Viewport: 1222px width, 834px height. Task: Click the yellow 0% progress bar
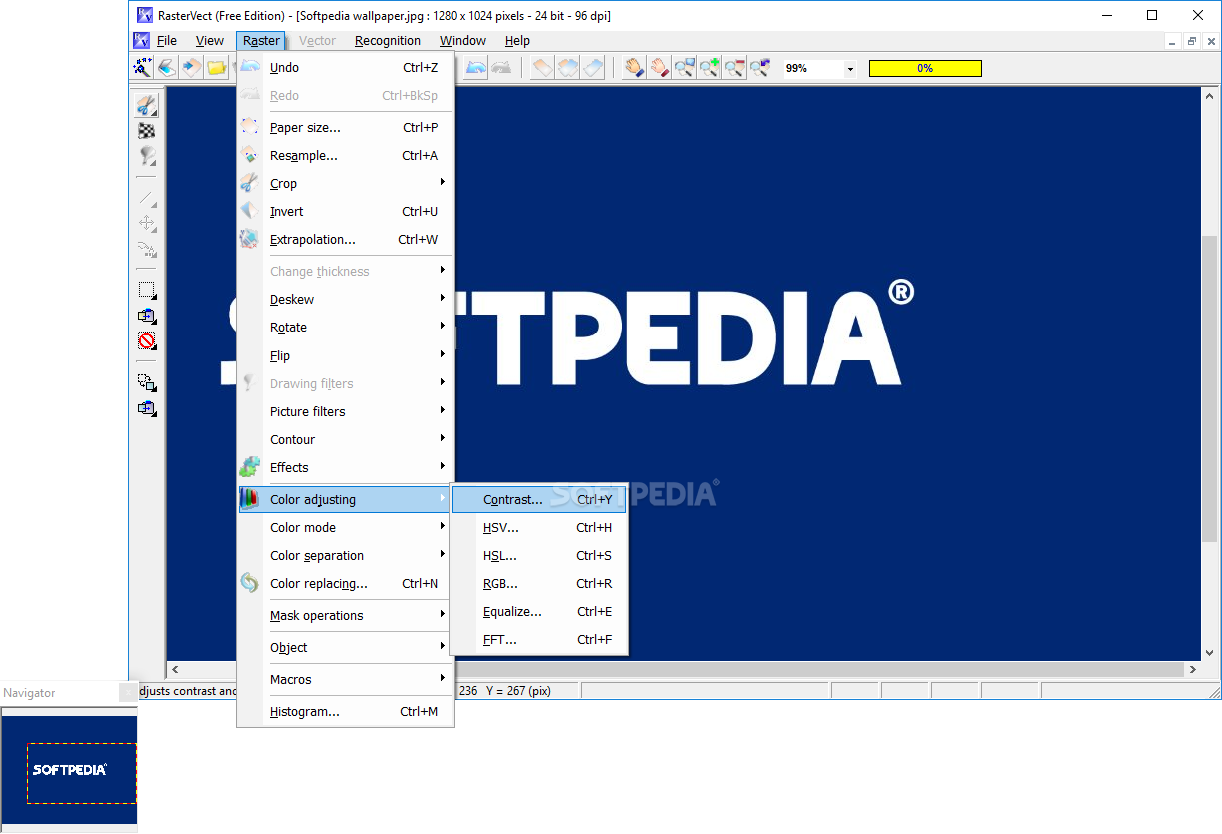[925, 68]
